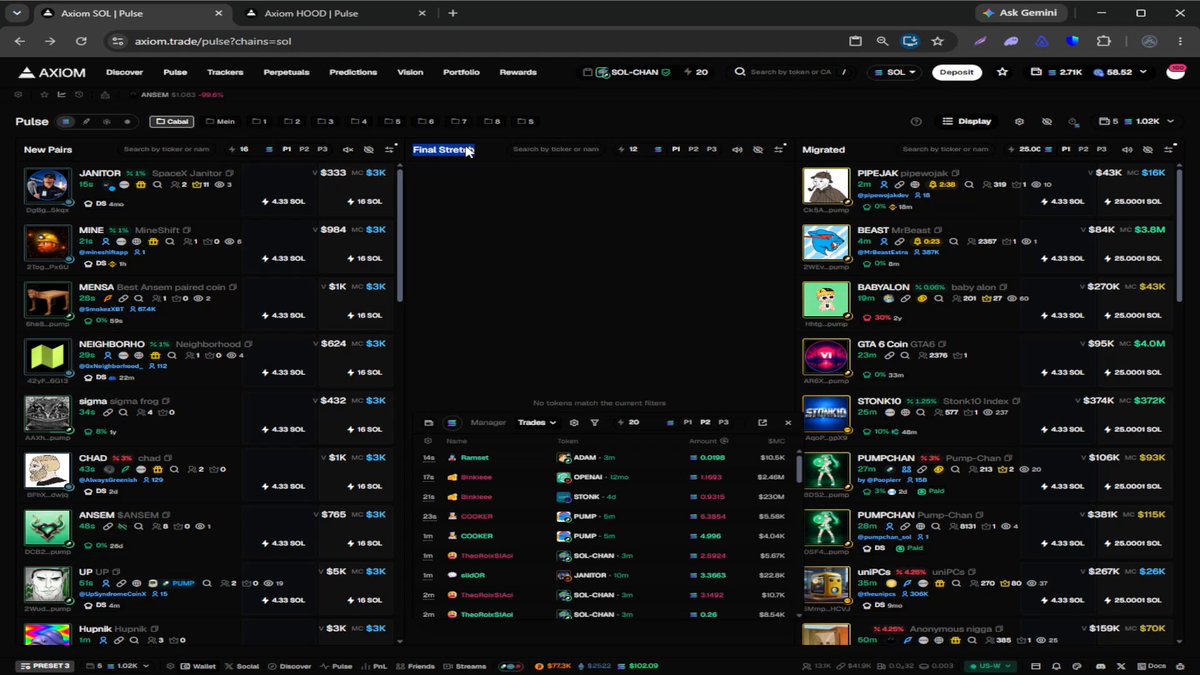Open the @MrBeastExtra profile link

pyautogui.click(x=883, y=252)
